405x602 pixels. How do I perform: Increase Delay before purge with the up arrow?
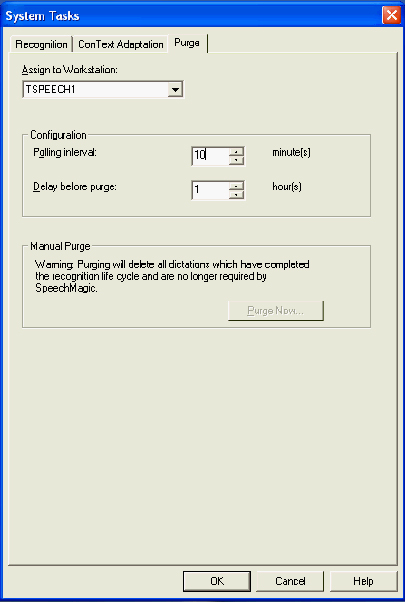(236, 186)
